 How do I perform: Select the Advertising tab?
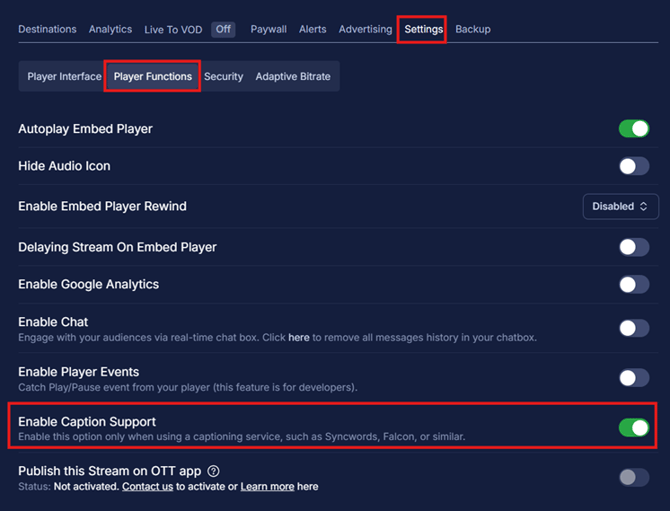tap(365, 29)
